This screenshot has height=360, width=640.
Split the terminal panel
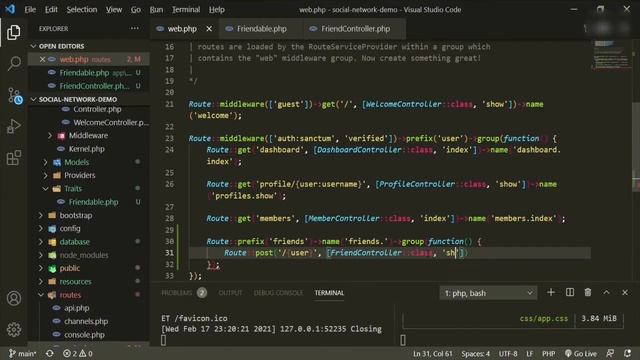click(570, 292)
